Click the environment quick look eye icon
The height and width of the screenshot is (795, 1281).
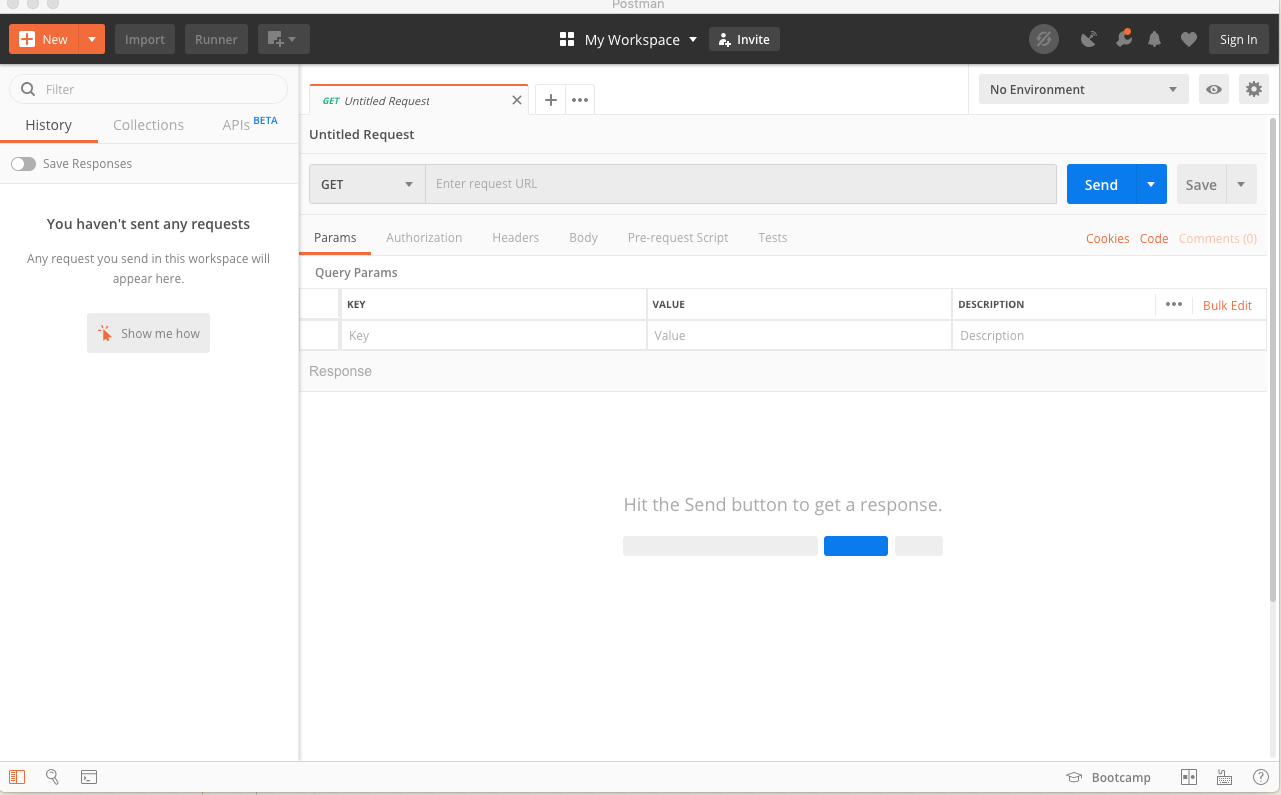(1214, 89)
